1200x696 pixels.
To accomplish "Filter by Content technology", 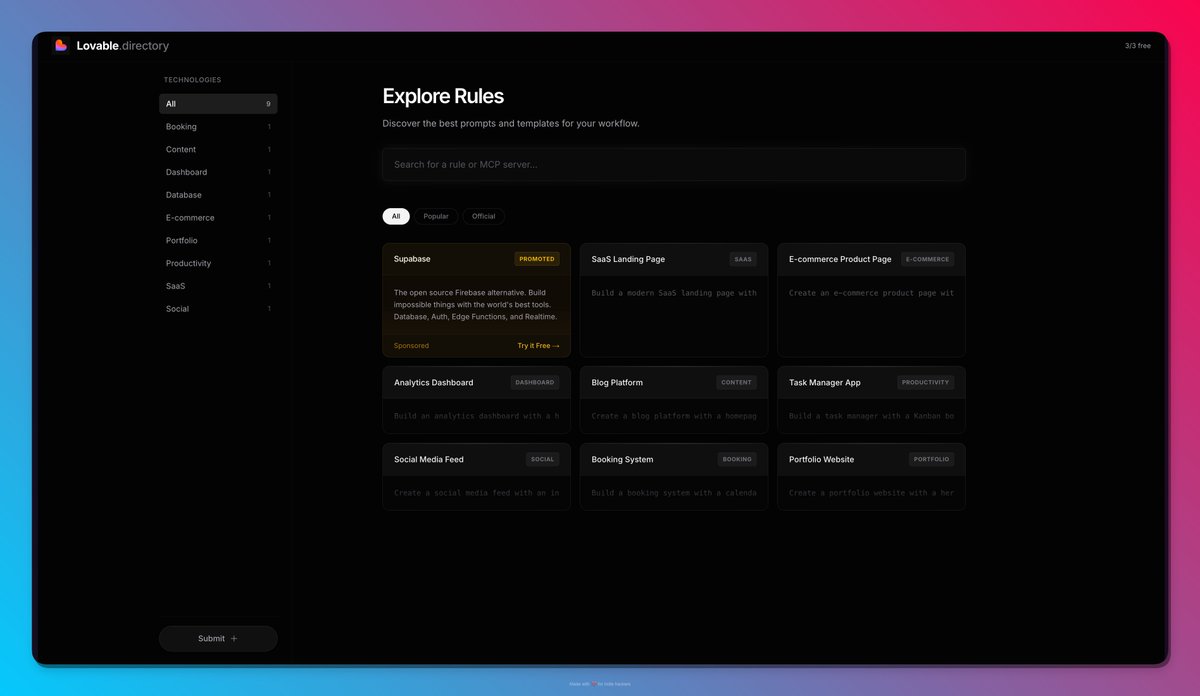I will 218,149.
